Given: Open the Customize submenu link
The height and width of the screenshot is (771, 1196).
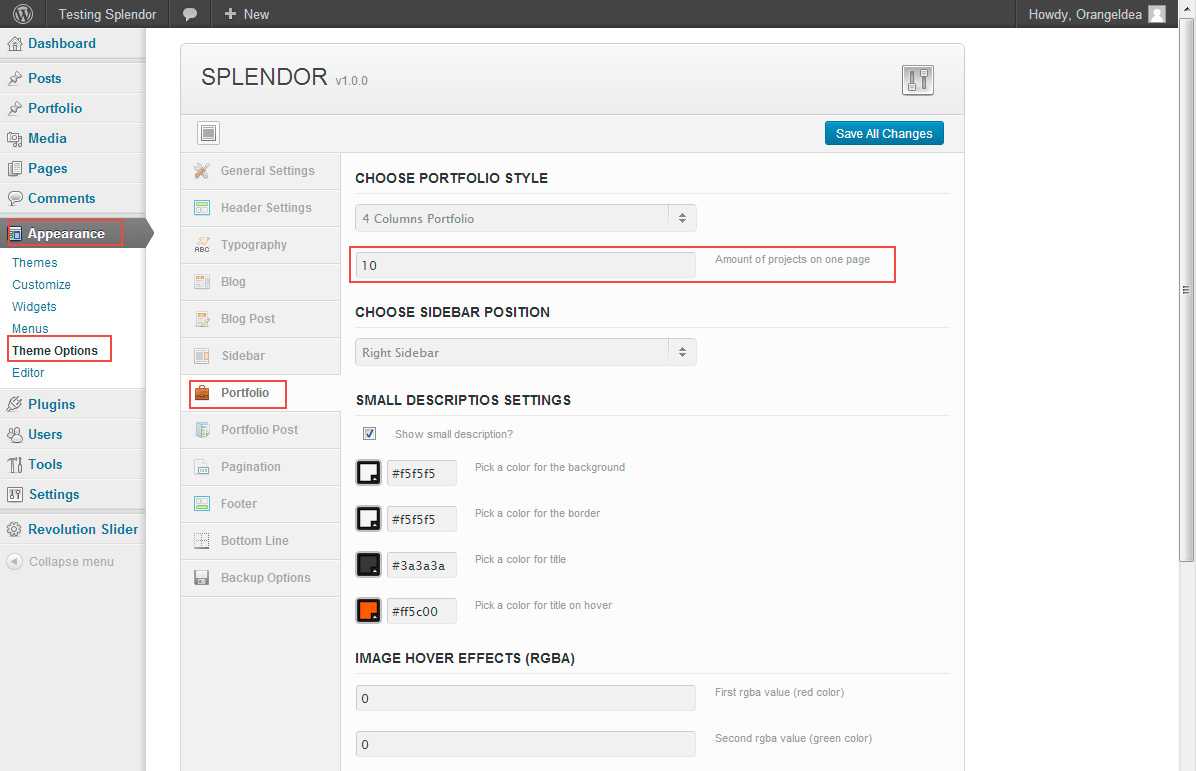Looking at the screenshot, I should [41, 284].
